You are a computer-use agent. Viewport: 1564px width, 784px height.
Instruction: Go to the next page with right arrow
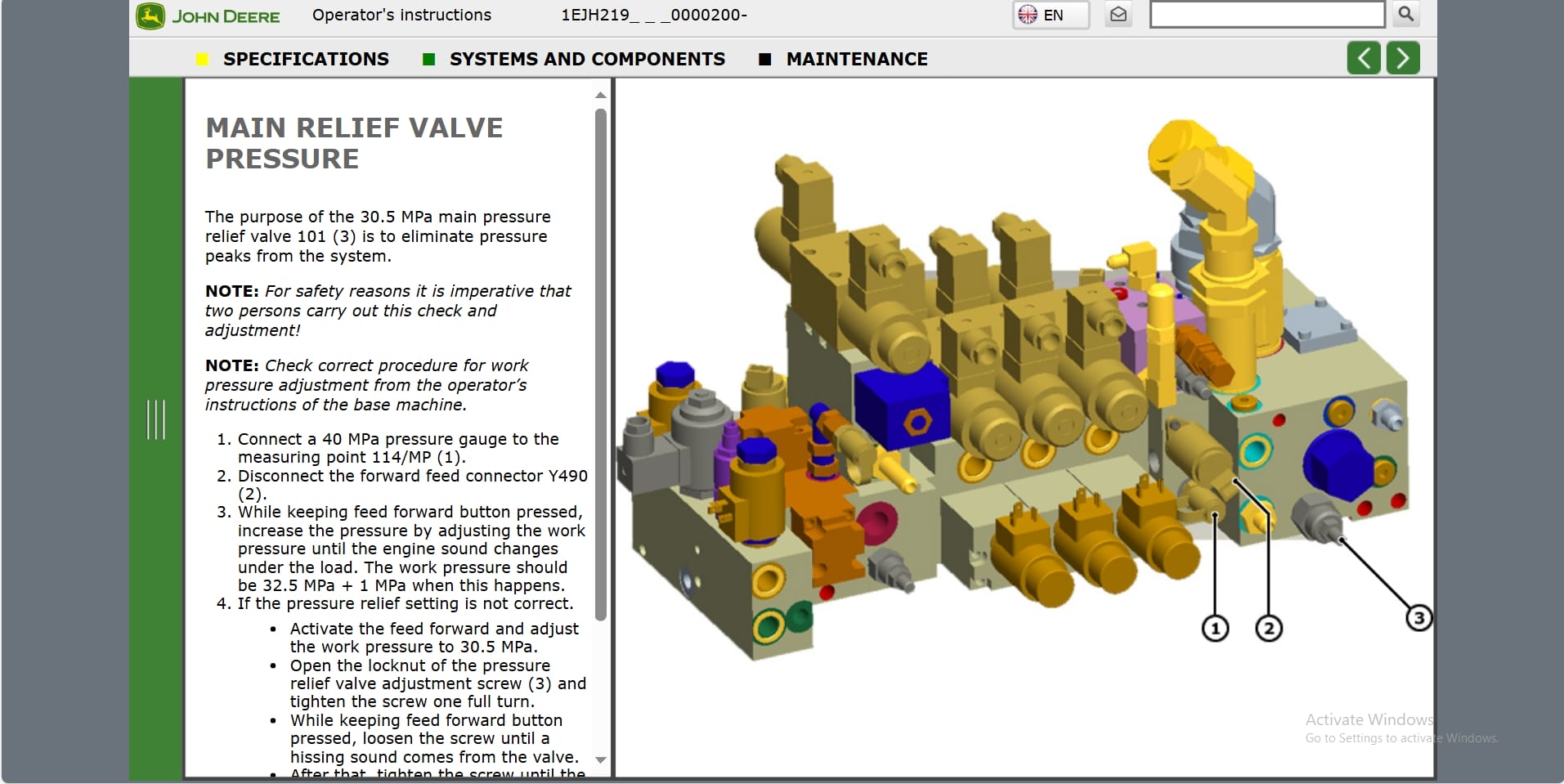[x=1403, y=58]
